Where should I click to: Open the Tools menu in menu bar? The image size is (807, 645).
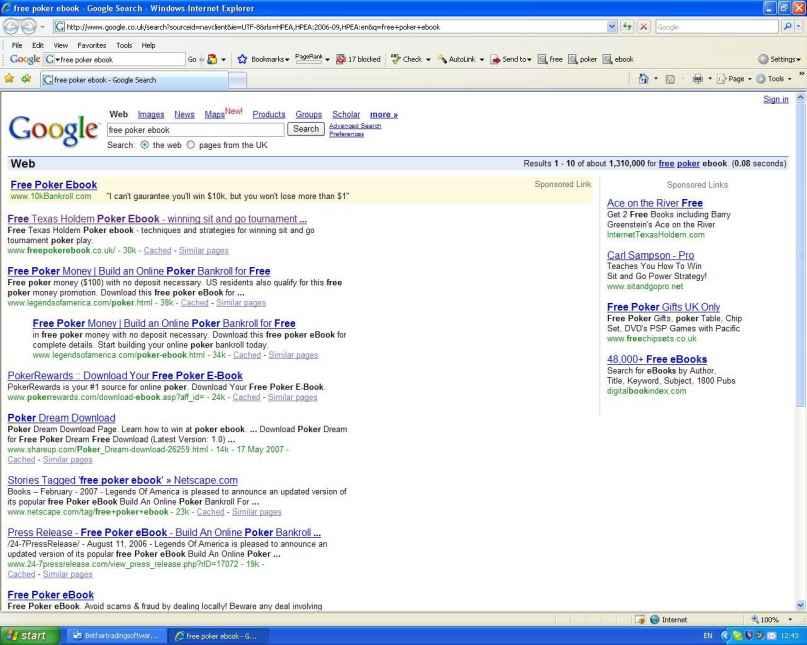pyautogui.click(x=123, y=45)
